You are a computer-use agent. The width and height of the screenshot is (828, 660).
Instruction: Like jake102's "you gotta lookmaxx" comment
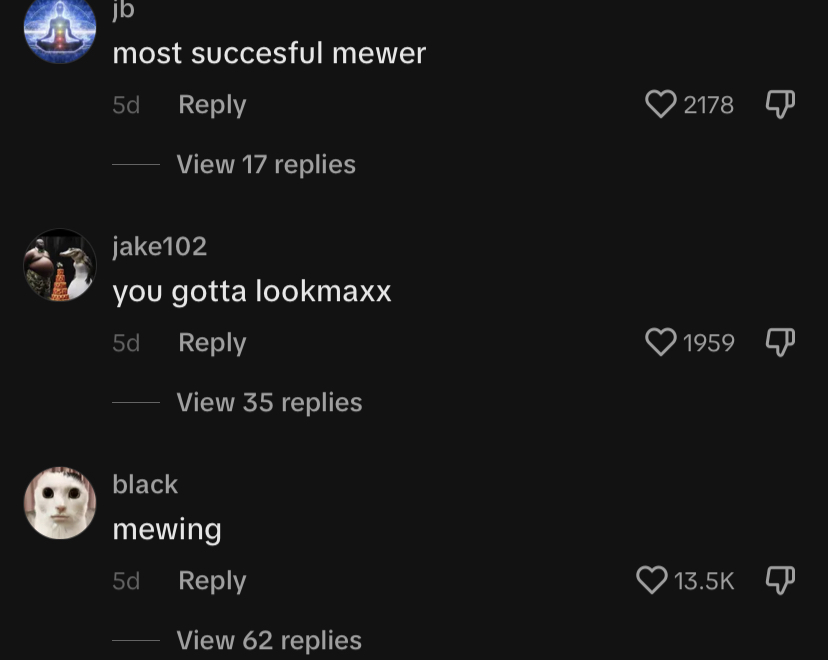[x=661, y=343]
